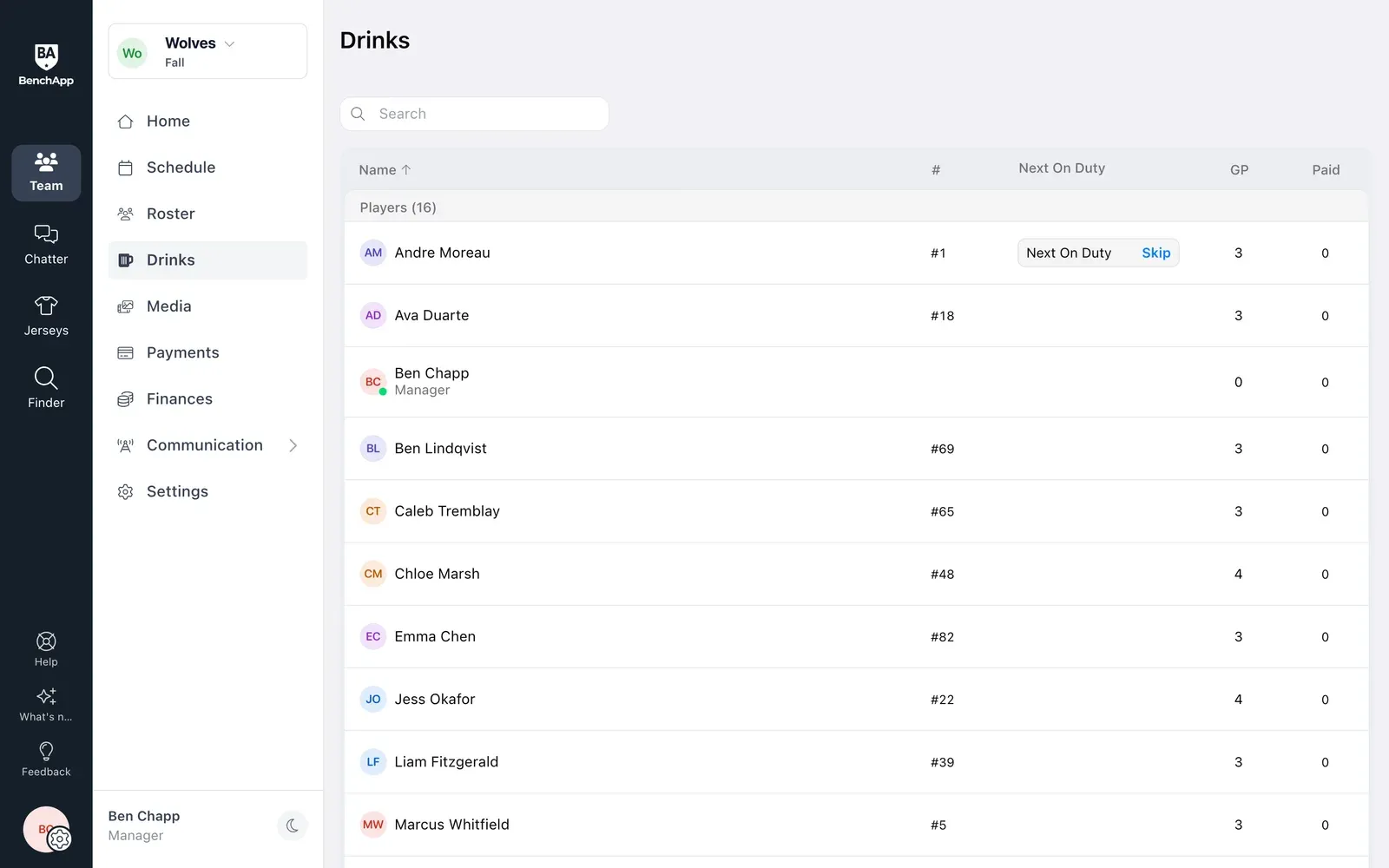
Task: Open What's new sparkle icon
Action: (x=46, y=704)
